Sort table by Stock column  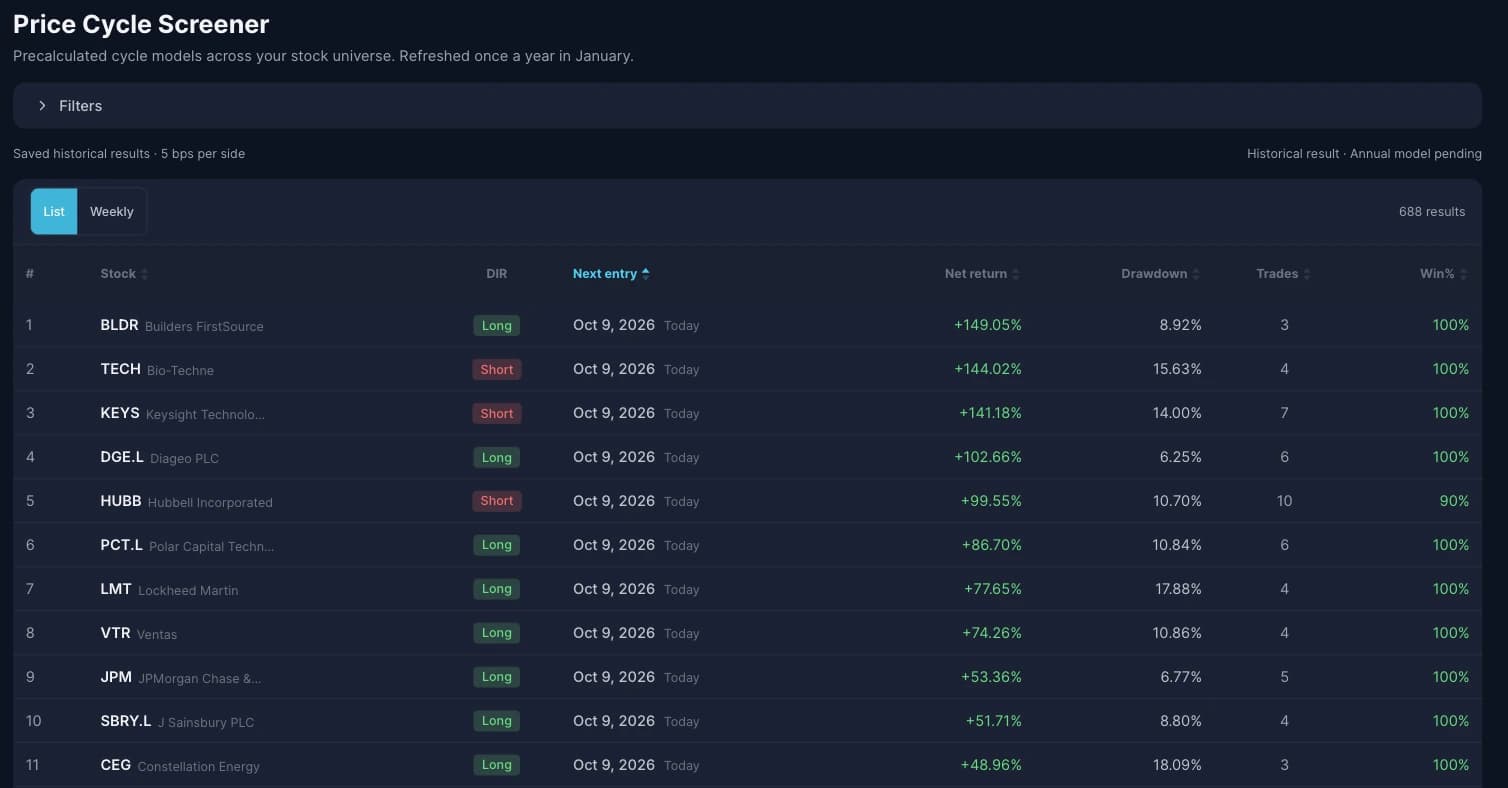[124, 274]
